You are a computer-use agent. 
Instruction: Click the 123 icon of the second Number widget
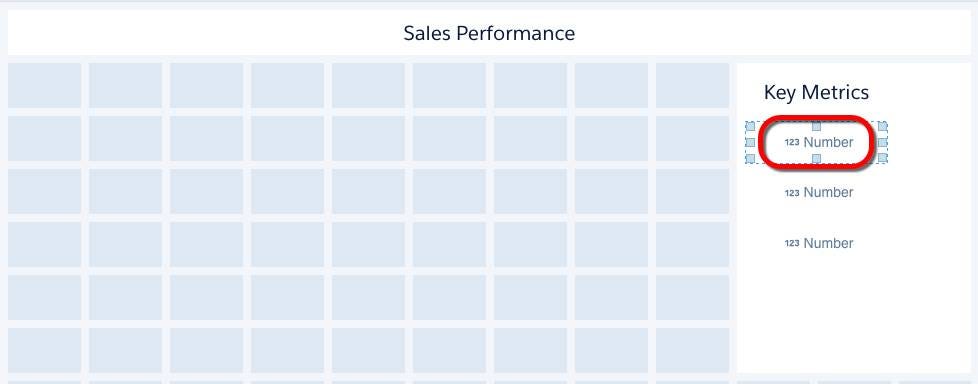coord(792,193)
